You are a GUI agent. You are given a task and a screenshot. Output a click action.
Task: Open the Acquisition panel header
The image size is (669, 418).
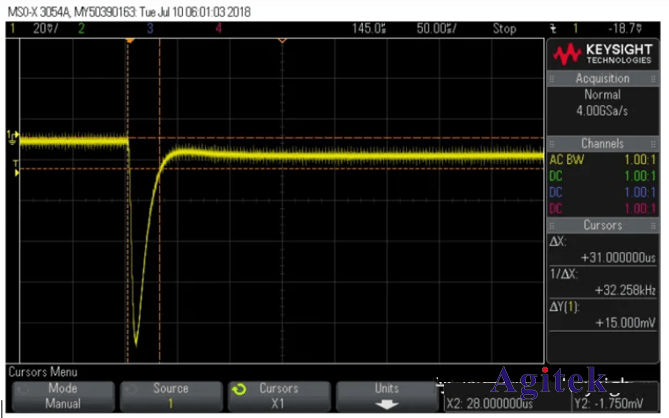pyautogui.click(x=603, y=79)
